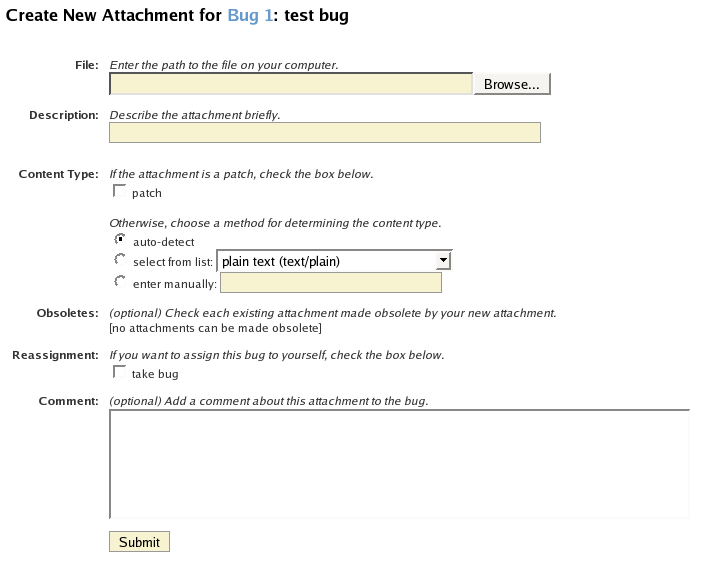Enable the patch checkbox
The height and width of the screenshot is (562, 707).
120,191
